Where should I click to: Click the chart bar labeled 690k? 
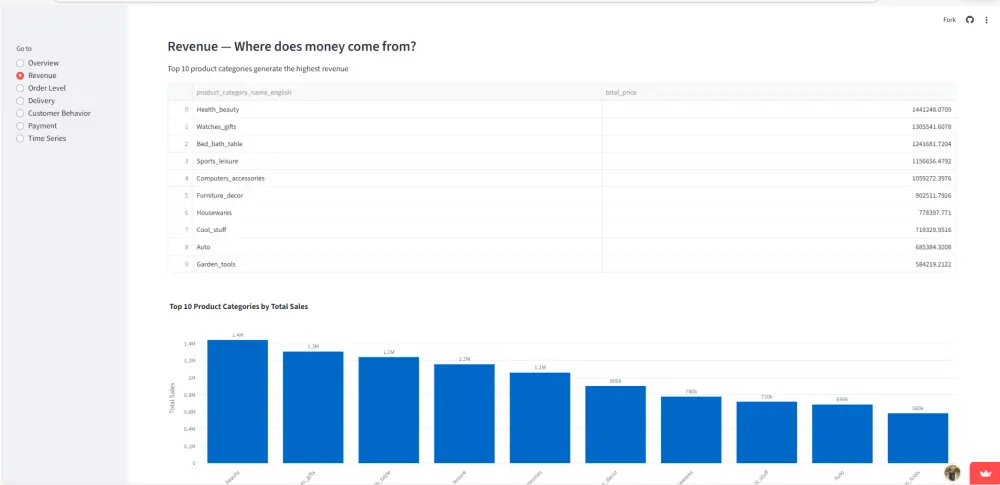[842, 433]
